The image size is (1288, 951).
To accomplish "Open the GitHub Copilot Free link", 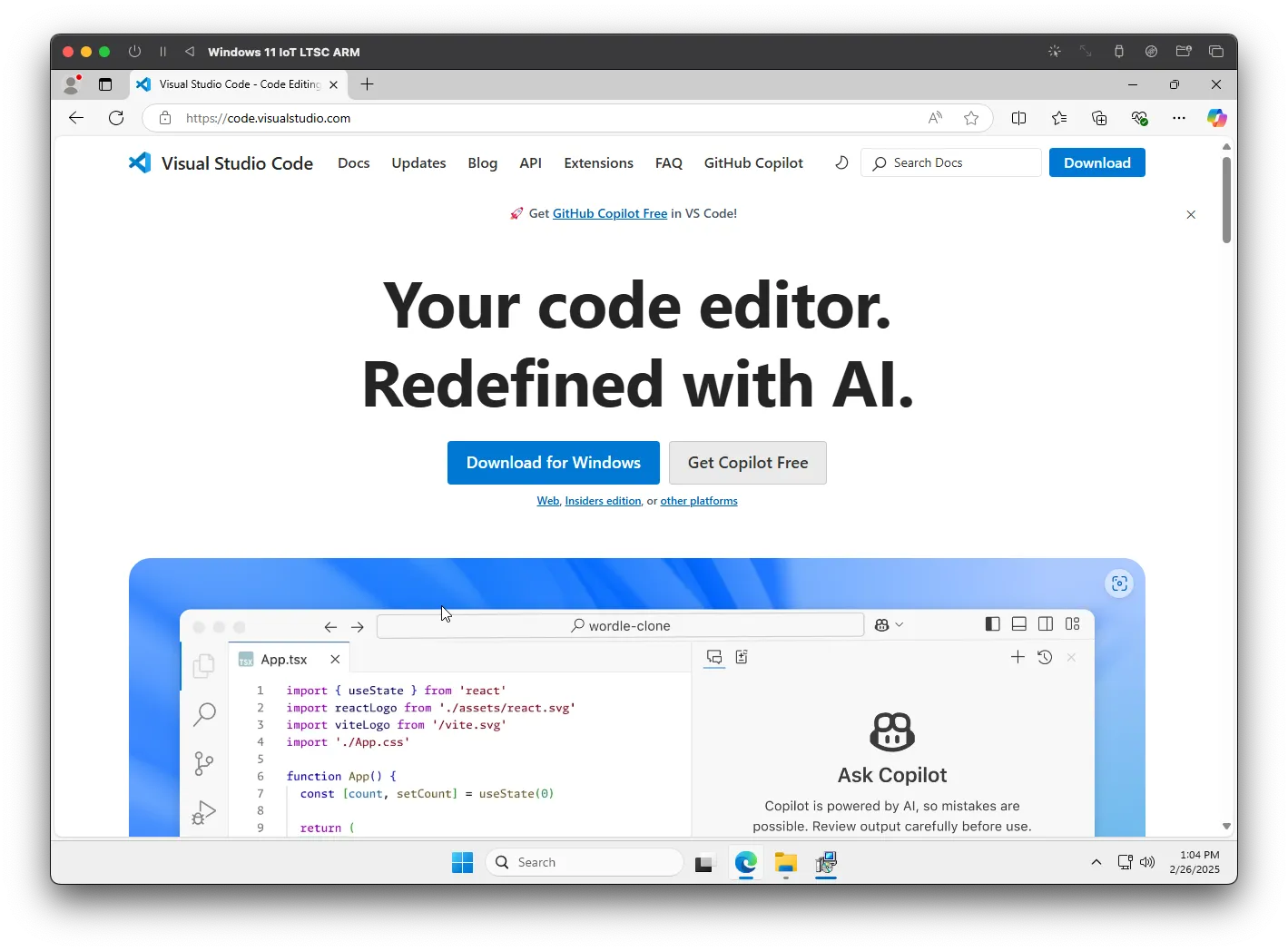I will click(x=609, y=214).
